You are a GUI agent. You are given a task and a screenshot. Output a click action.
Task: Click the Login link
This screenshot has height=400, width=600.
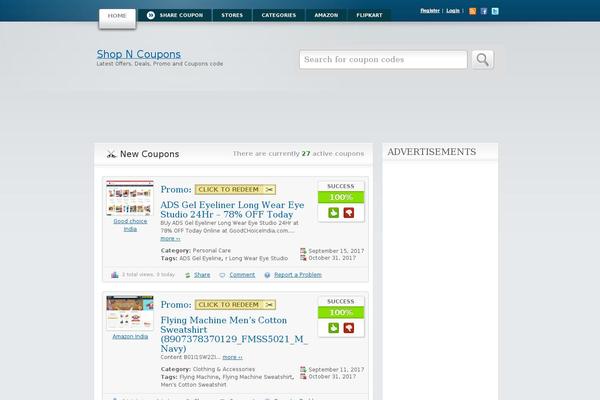[453, 11]
